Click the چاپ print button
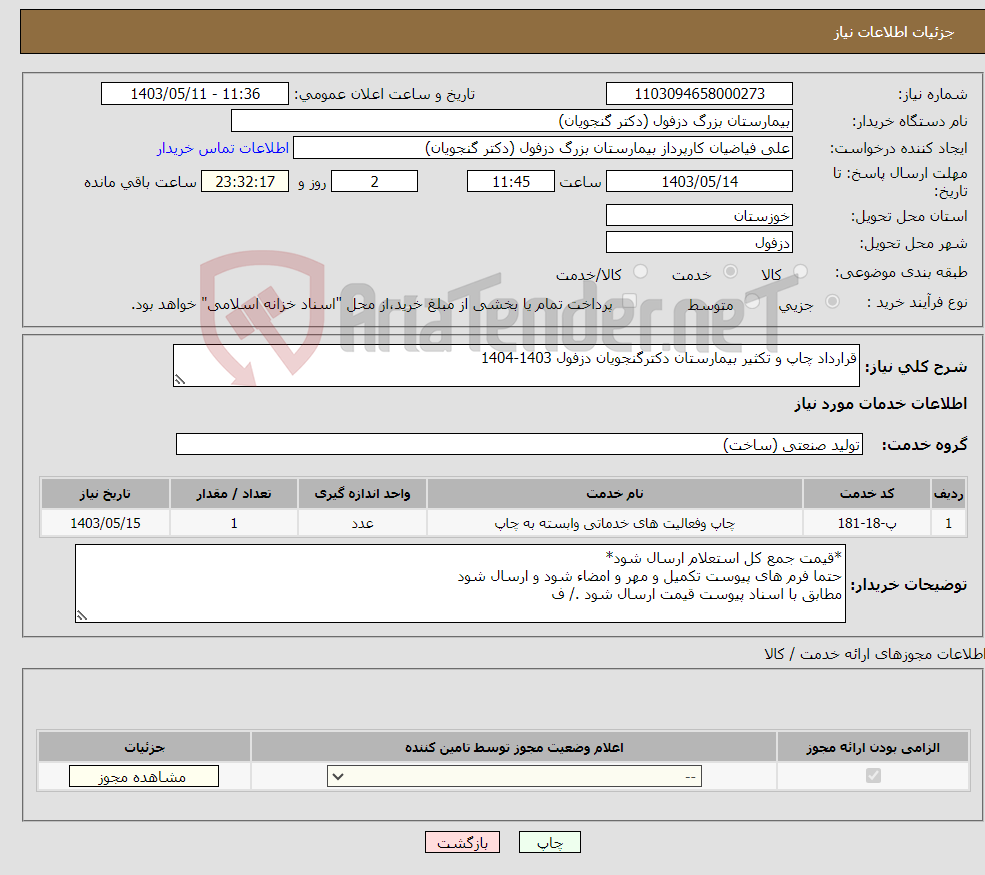 pyautogui.click(x=550, y=842)
